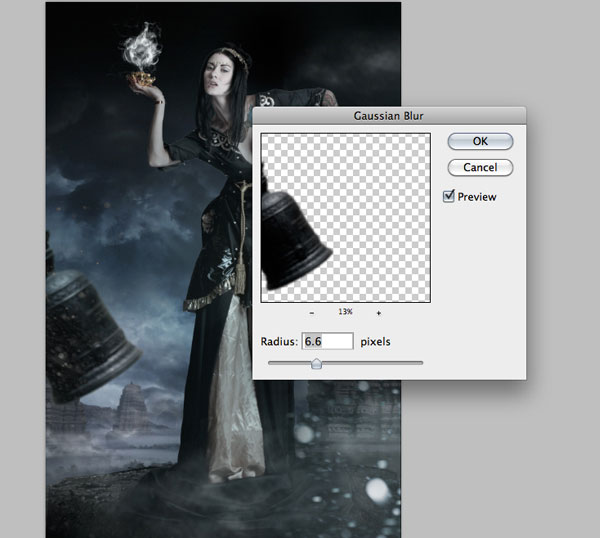
Task: Click the Preview label text
Action: (477, 197)
